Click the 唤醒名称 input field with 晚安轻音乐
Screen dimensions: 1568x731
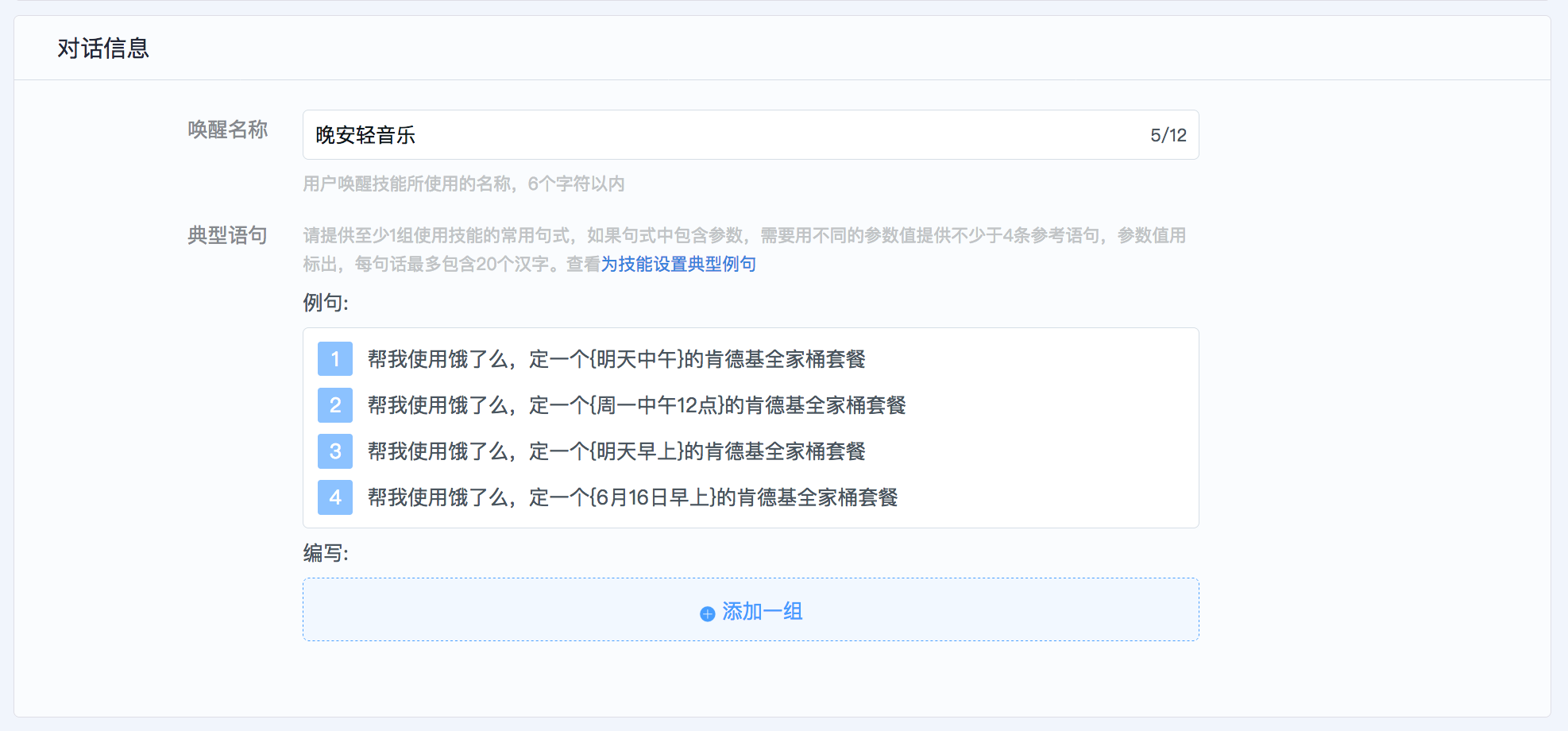coord(750,135)
